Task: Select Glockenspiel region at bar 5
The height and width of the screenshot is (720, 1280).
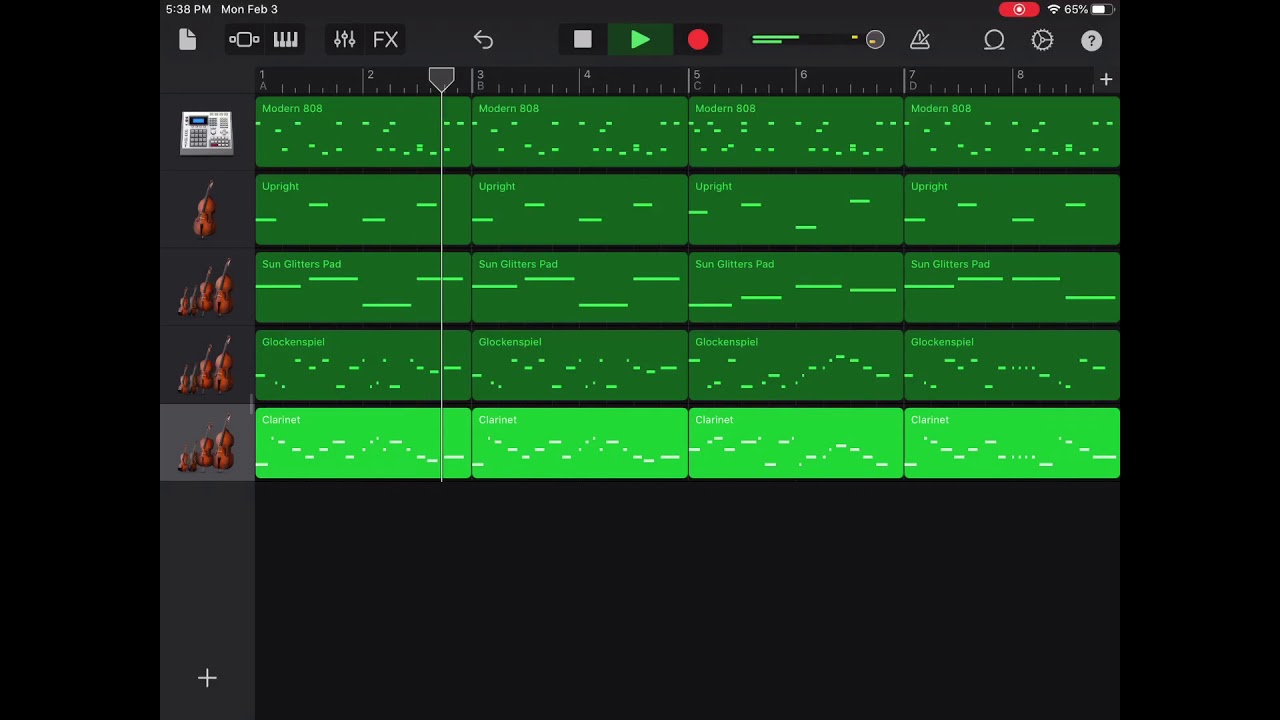Action: click(796, 366)
